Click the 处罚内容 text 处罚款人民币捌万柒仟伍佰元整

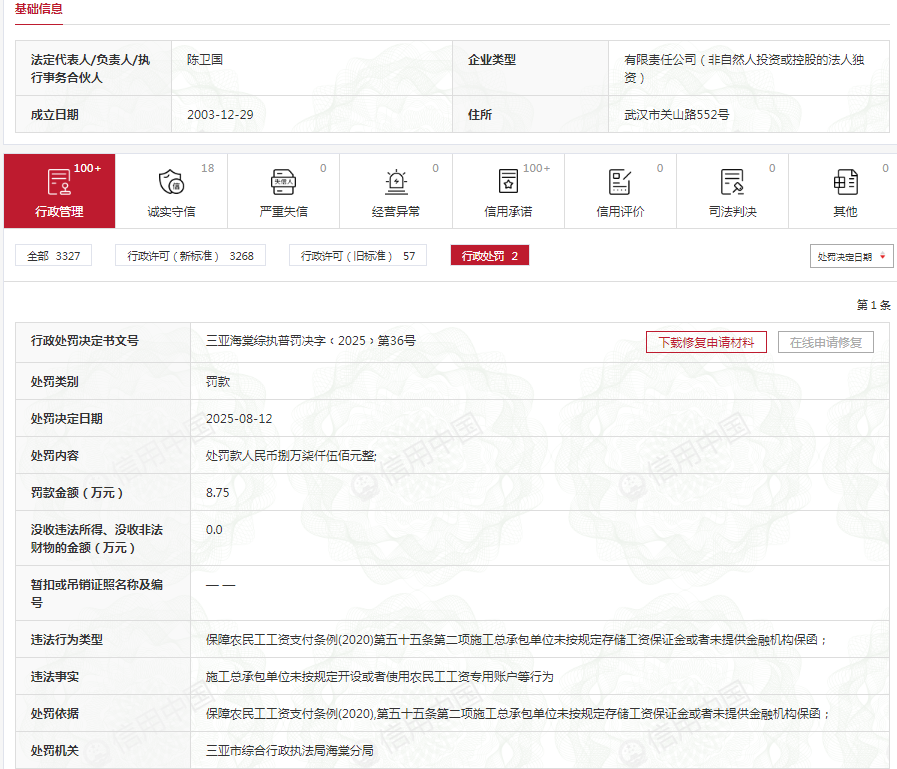coord(291,455)
